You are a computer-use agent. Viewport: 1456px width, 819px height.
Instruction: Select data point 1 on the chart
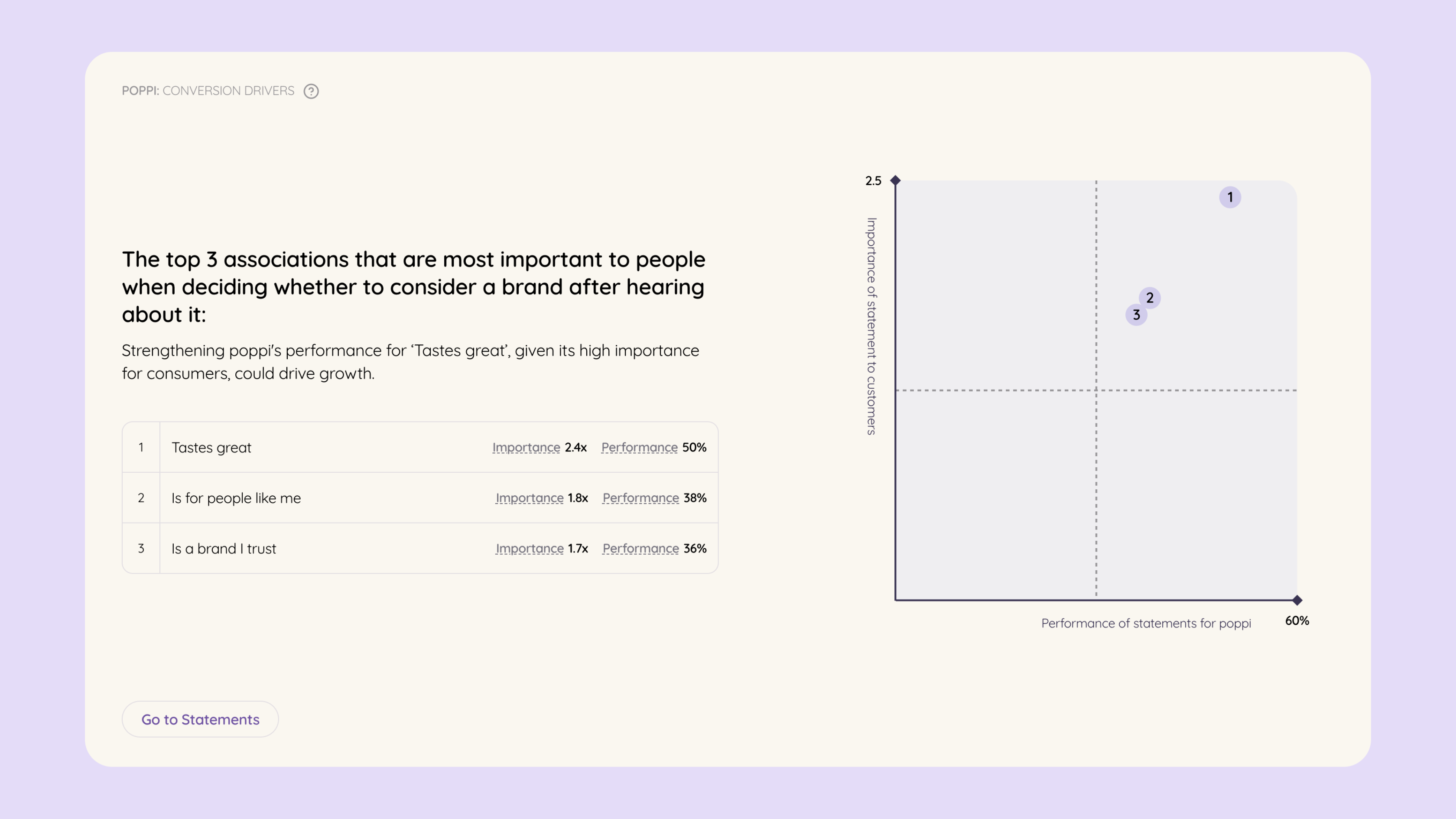click(x=1229, y=197)
